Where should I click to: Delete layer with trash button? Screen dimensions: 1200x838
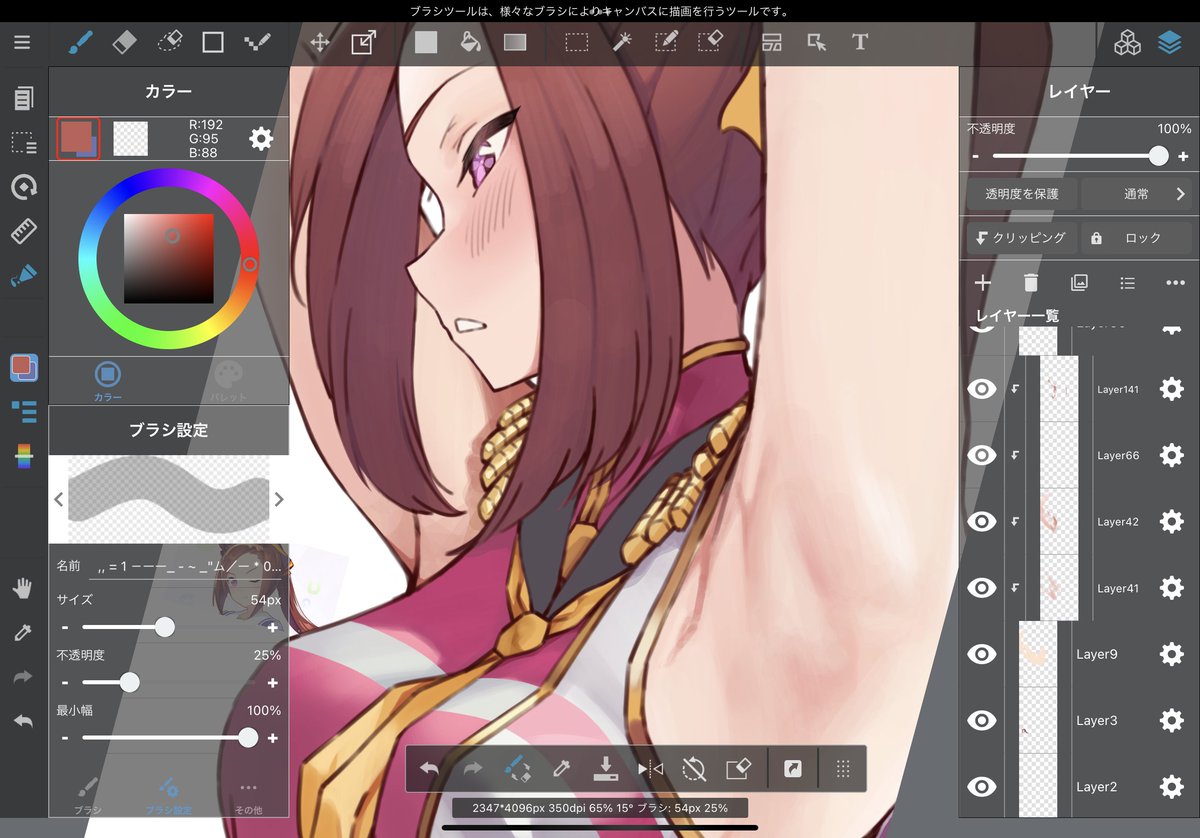[x=1031, y=283]
